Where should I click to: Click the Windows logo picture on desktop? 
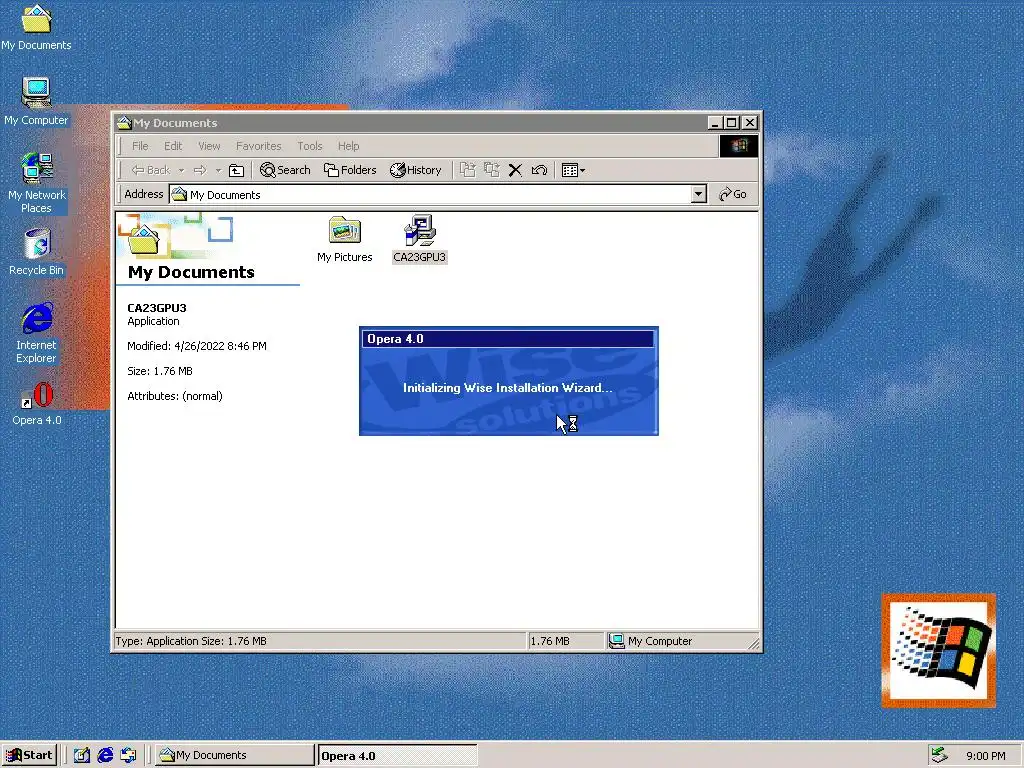(x=938, y=650)
